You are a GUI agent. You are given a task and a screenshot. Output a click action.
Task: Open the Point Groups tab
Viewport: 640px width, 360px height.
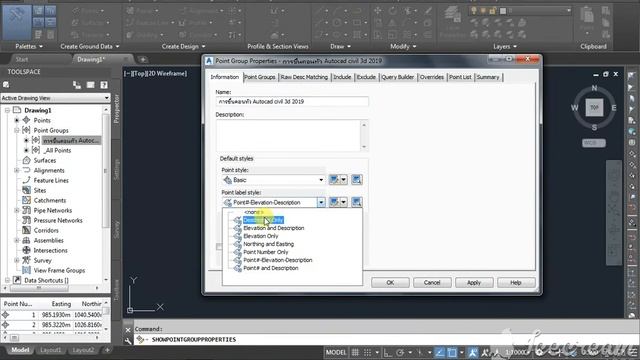tap(260, 77)
